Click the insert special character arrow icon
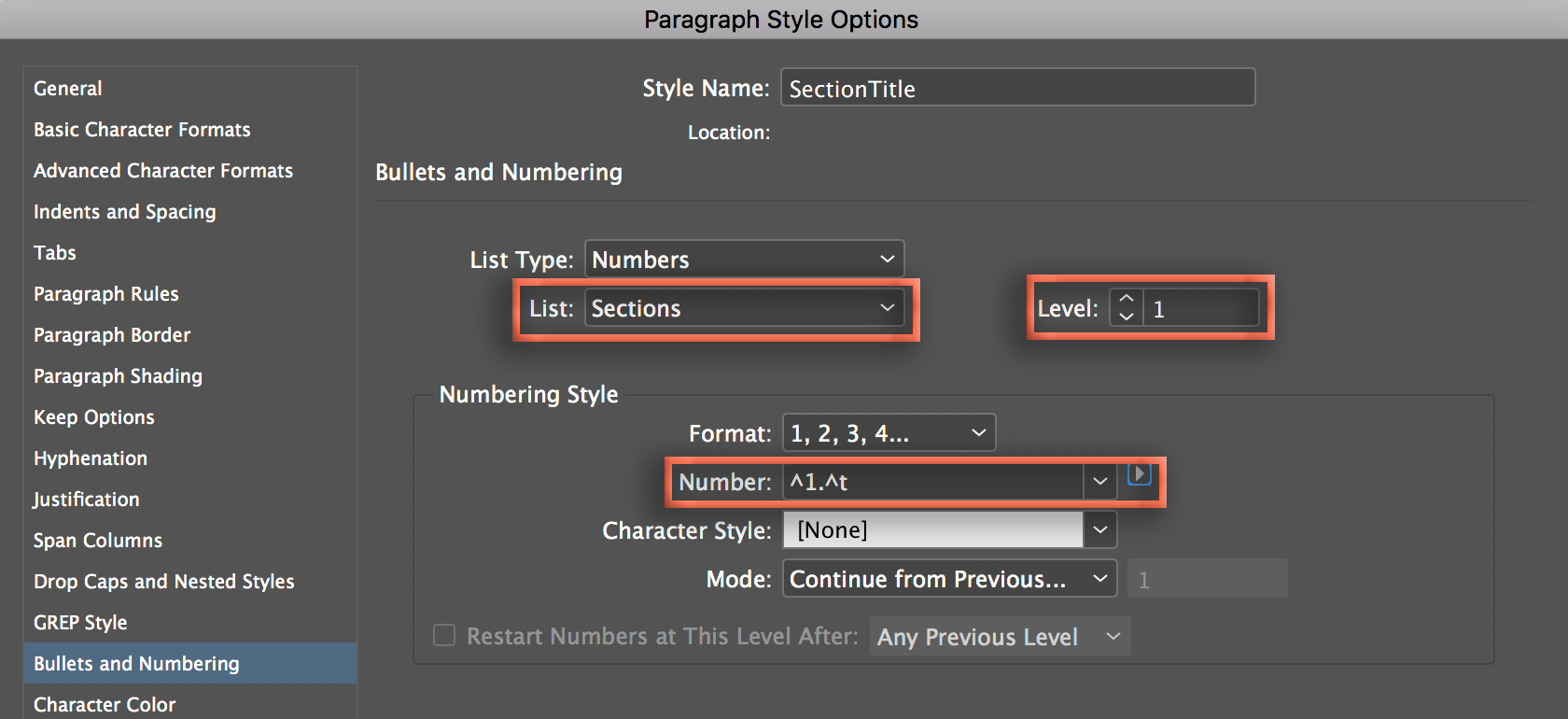 (x=1139, y=474)
